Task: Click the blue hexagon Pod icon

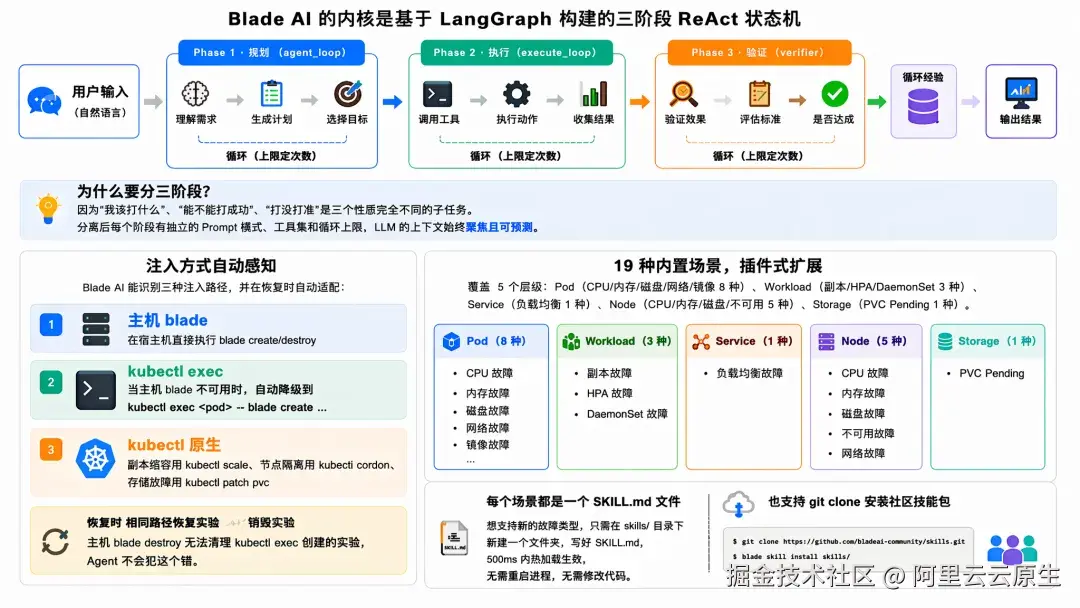Action: point(451,342)
